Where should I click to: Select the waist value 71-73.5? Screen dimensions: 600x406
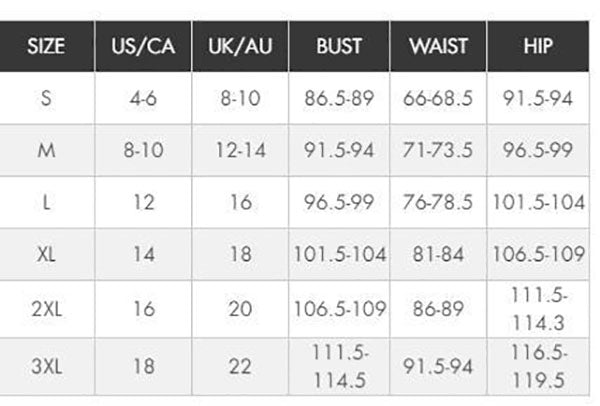[438, 150]
